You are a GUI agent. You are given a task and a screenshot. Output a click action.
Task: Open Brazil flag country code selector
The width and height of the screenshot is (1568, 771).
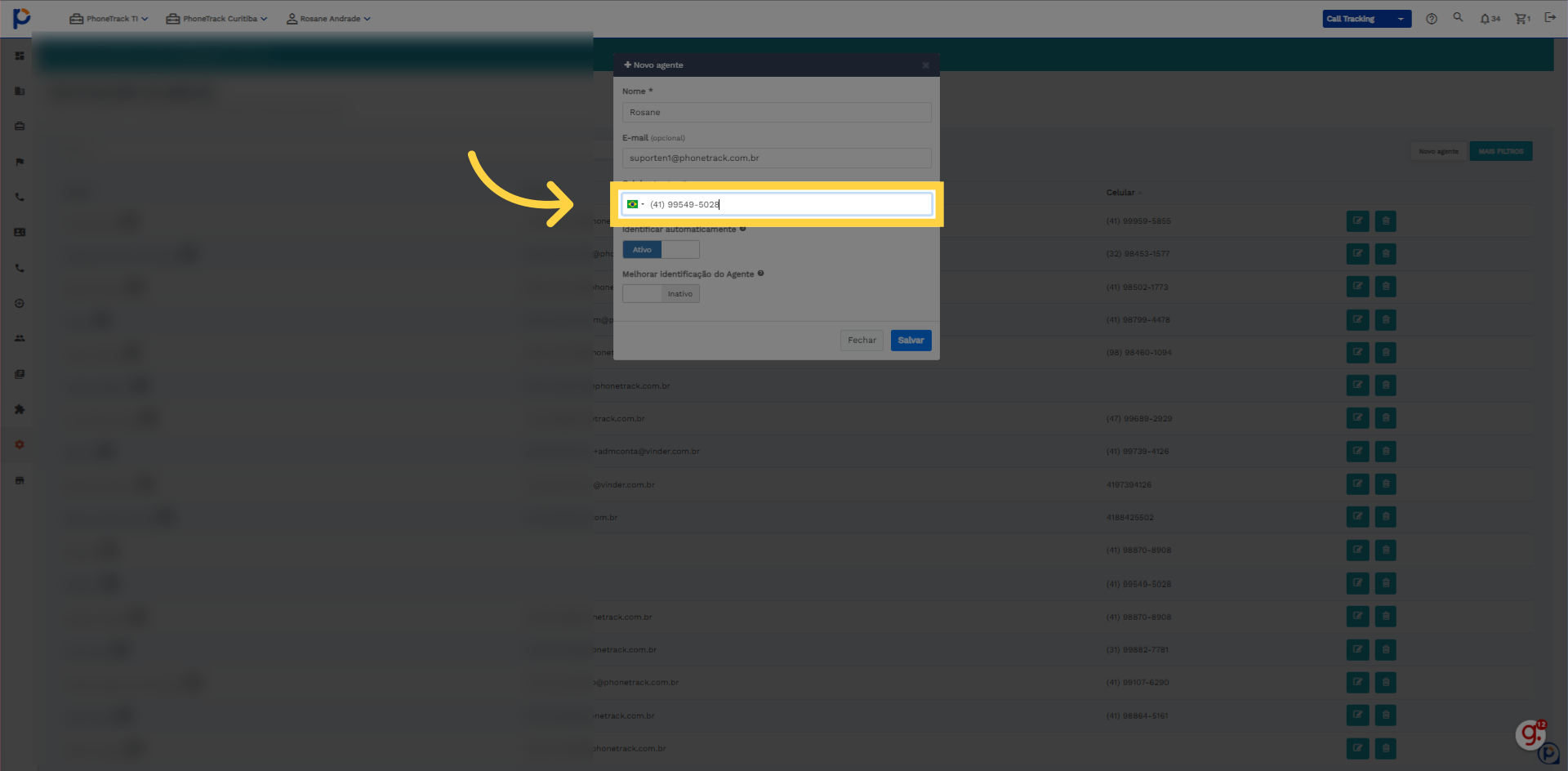(x=635, y=204)
